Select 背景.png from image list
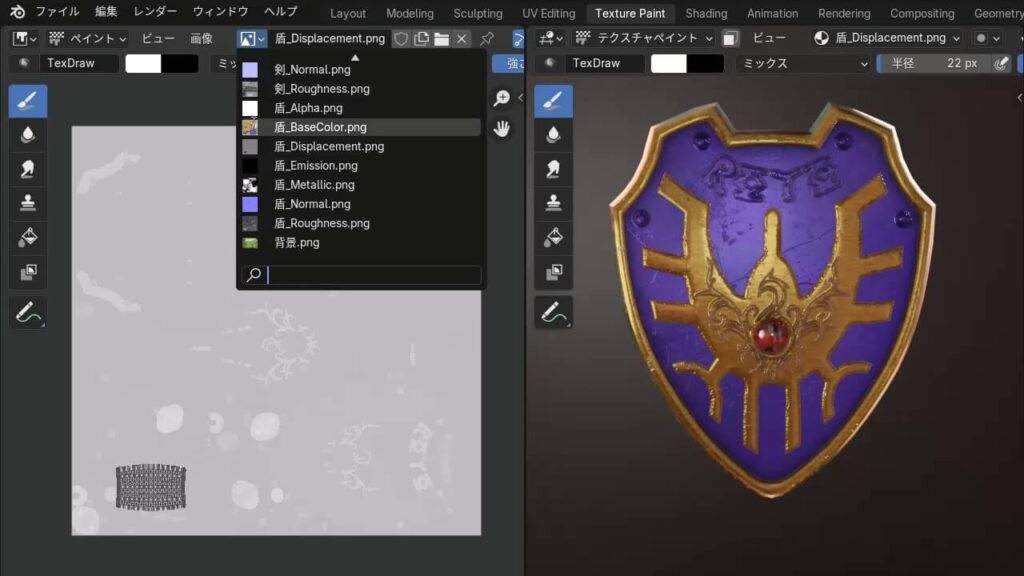 tap(360, 242)
